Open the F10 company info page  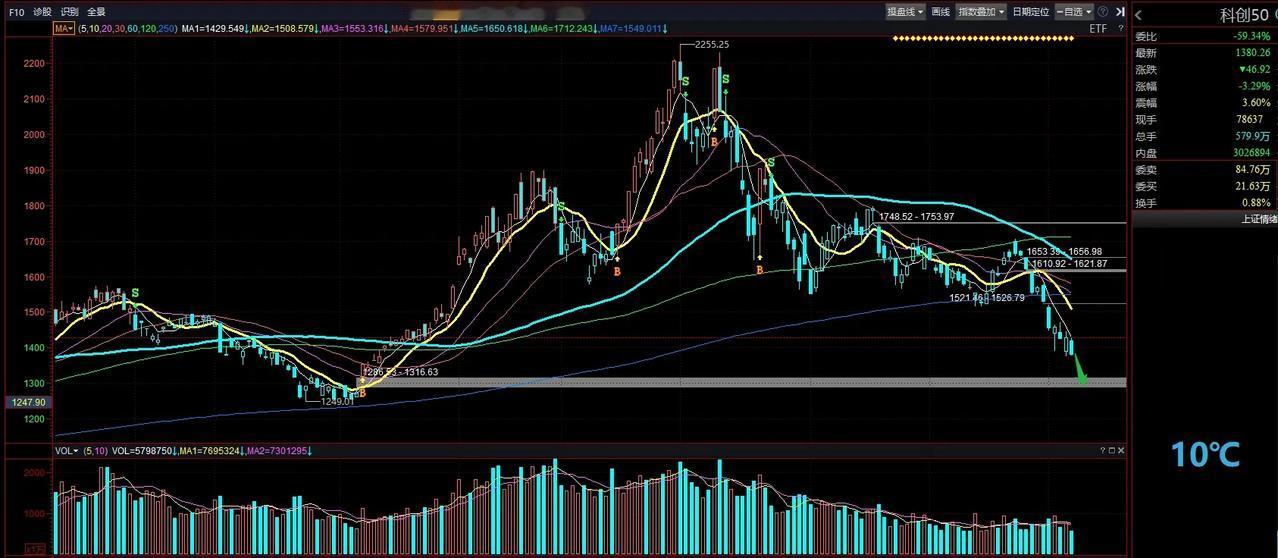16,12
